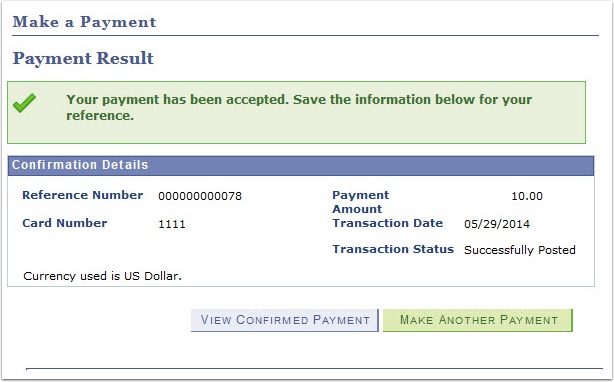Start Make Another Payment
This screenshot has height=382, width=614.
478,320
